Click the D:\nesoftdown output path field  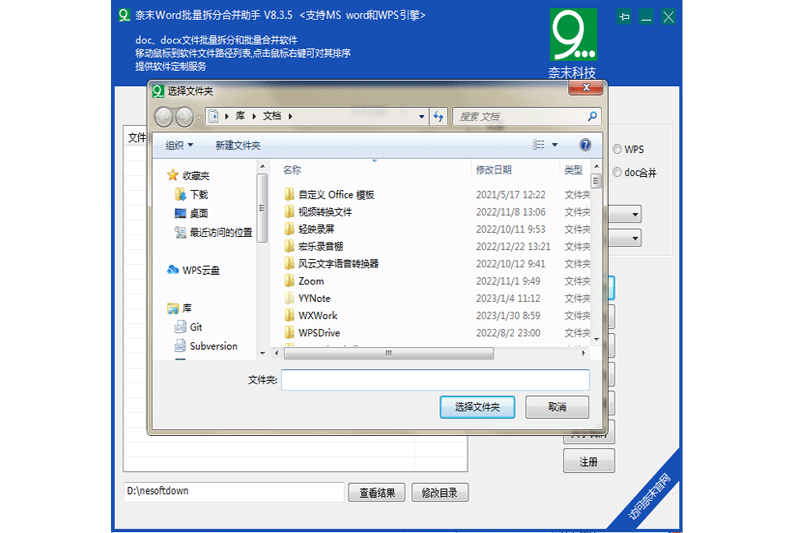tap(234, 492)
